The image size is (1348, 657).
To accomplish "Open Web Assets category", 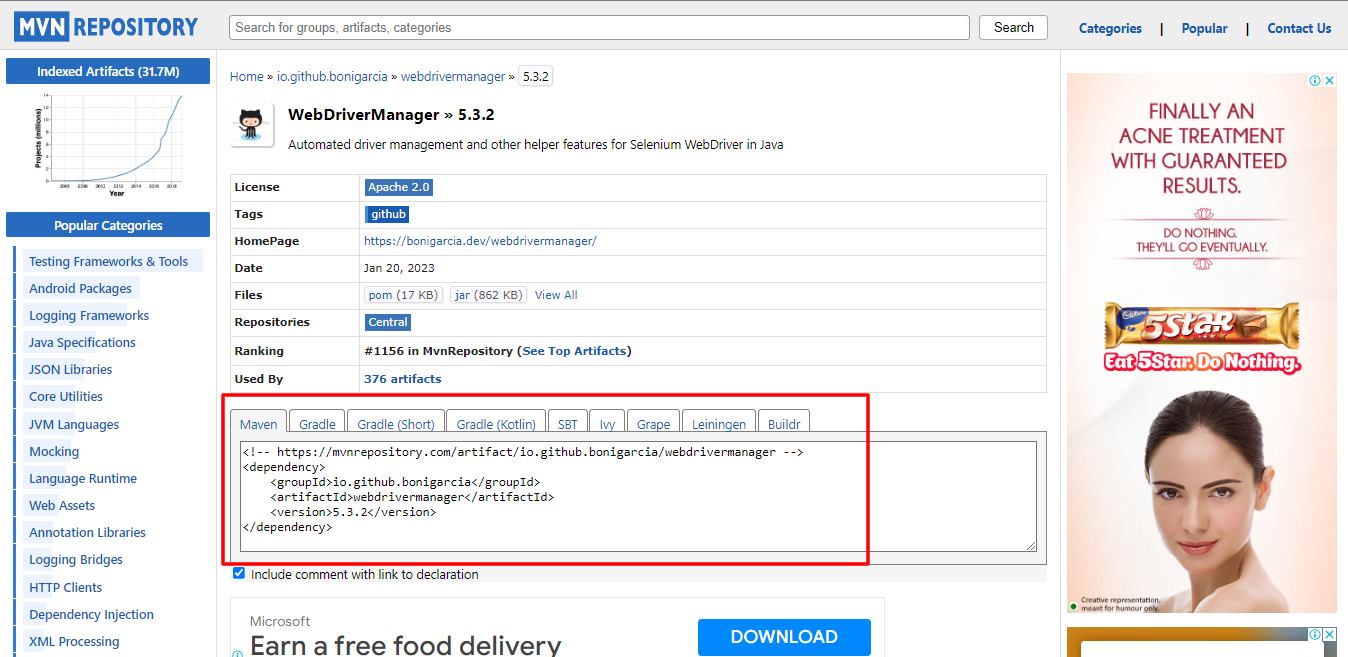I will tap(62, 505).
